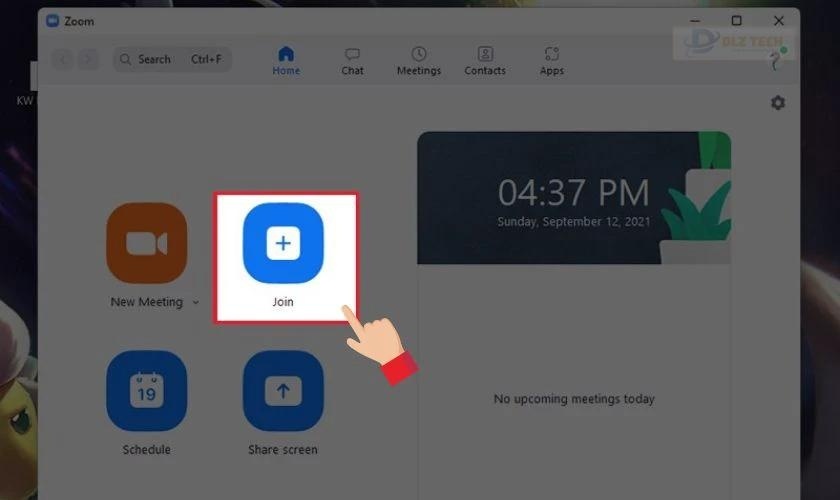Click the Share screen label
Viewport: 840px width, 500px height.
[x=283, y=450]
